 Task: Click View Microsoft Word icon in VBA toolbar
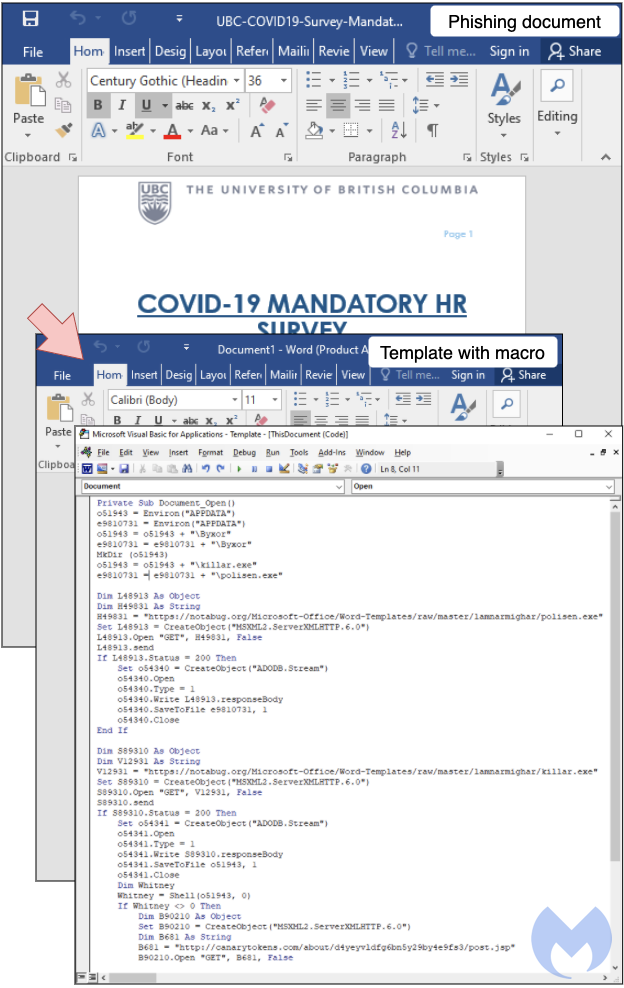pyautogui.click(x=88, y=469)
